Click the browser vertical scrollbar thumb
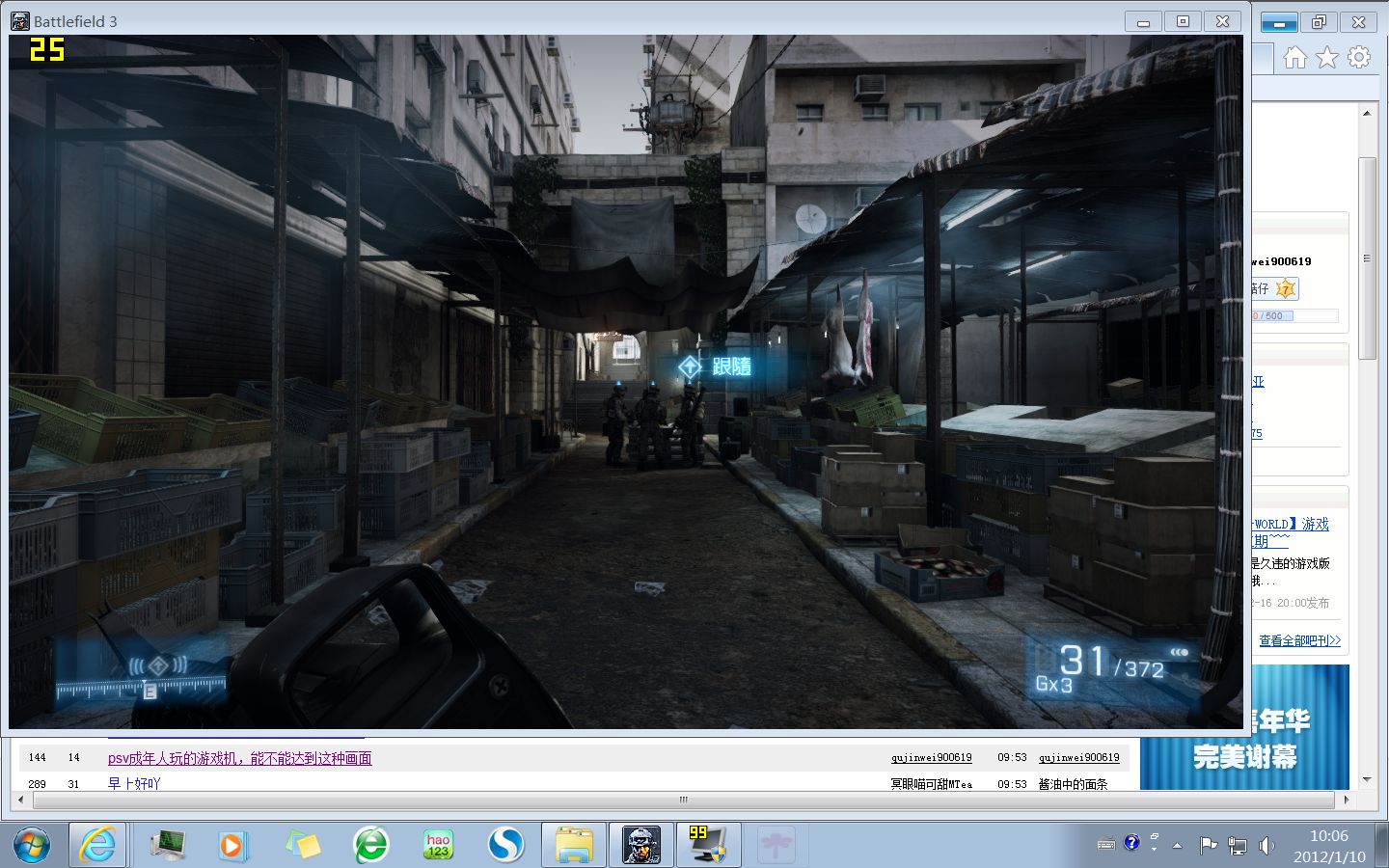 click(1366, 258)
